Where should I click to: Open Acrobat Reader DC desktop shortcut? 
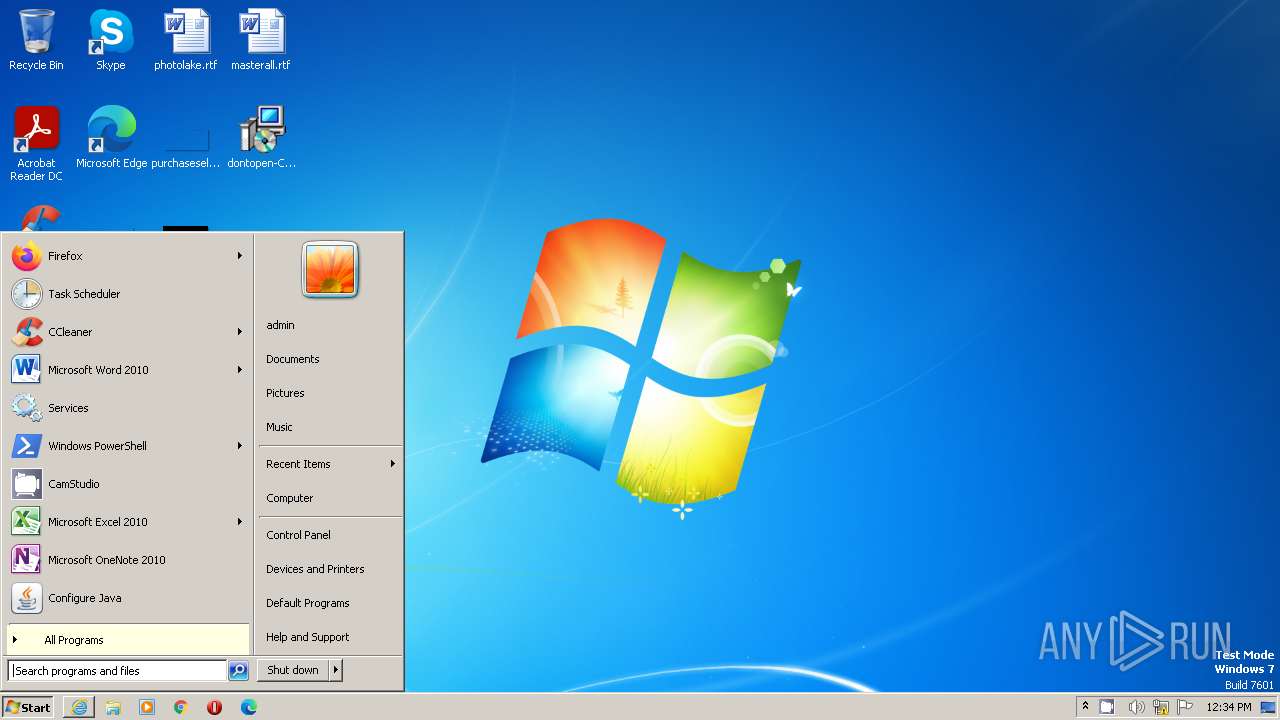[36, 144]
